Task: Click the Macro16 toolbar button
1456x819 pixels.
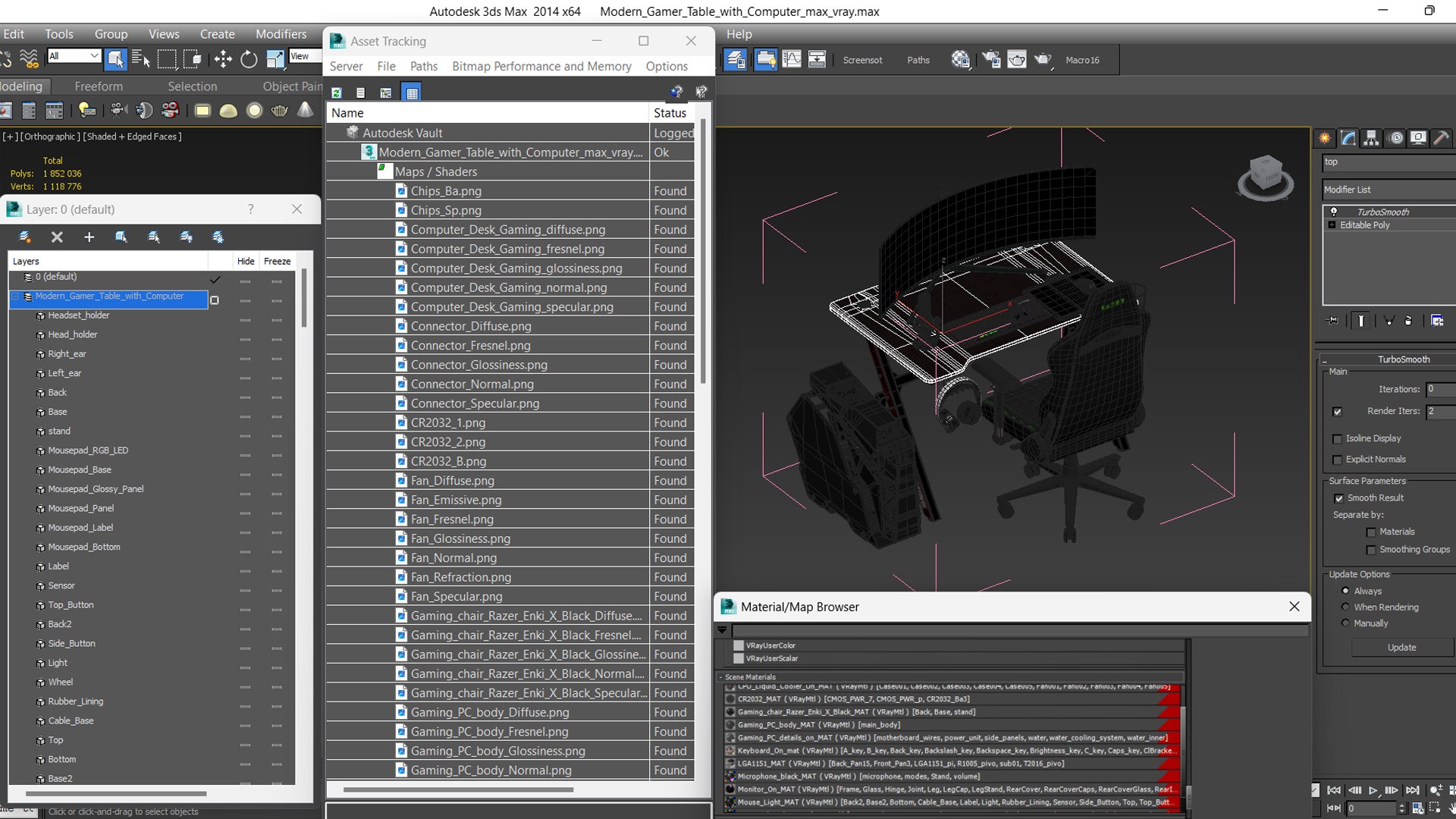Action: click(x=1082, y=60)
